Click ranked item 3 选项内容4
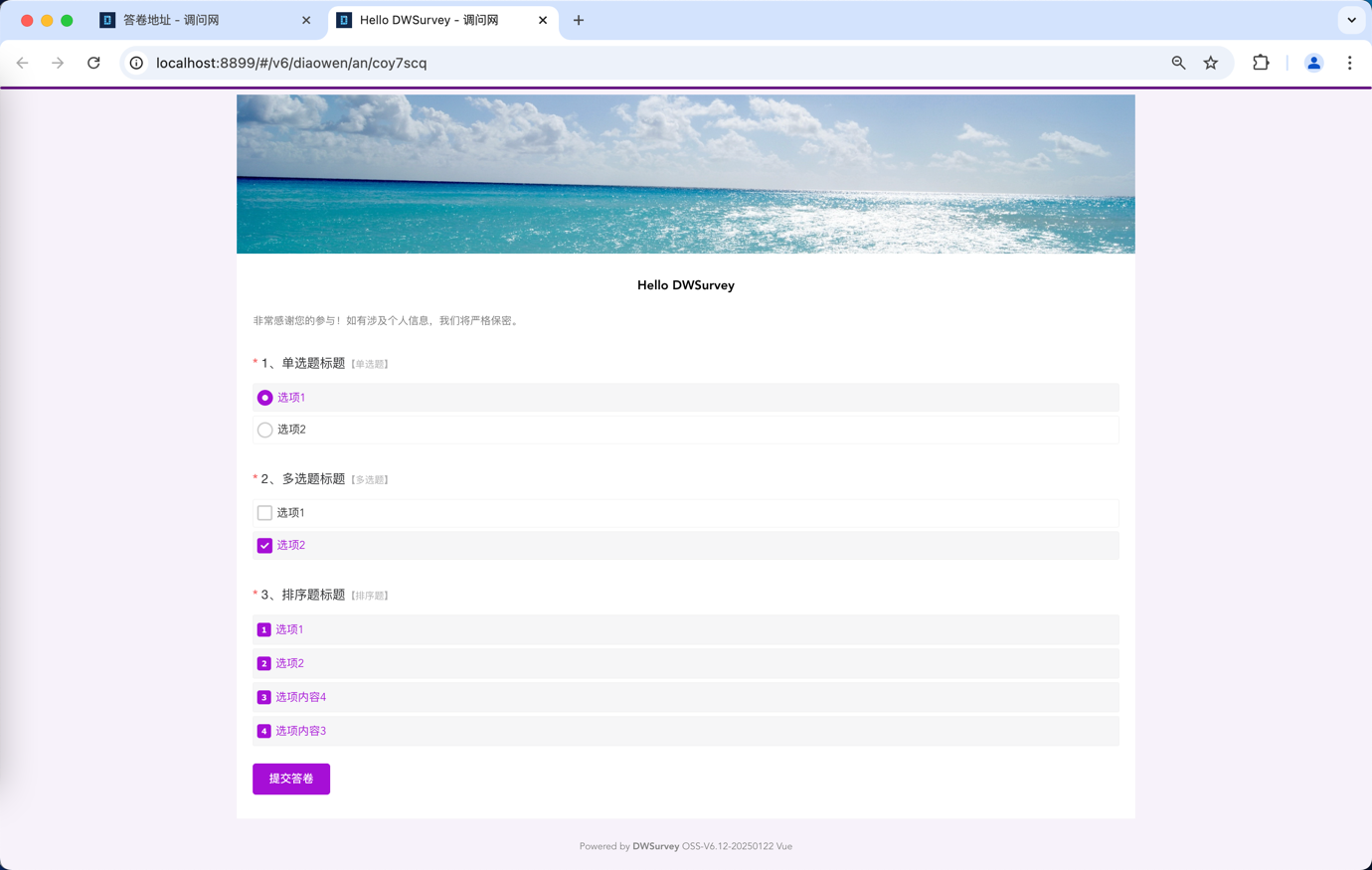The image size is (1372, 870). [x=686, y=697]
